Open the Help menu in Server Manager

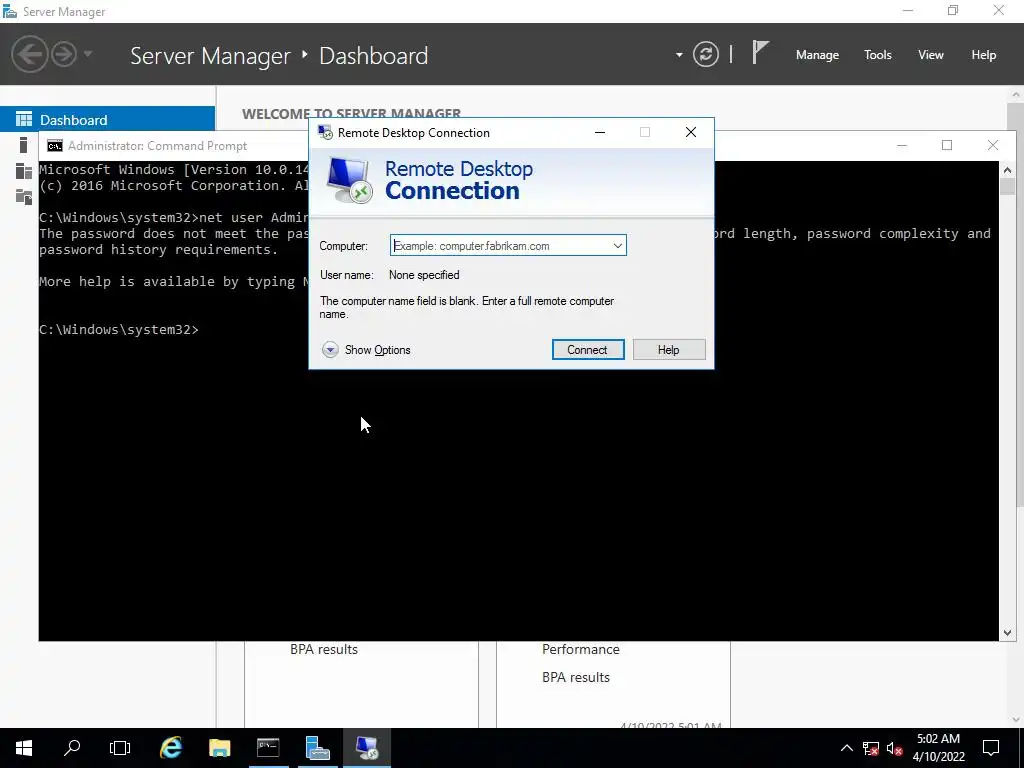tap(983, 55)
